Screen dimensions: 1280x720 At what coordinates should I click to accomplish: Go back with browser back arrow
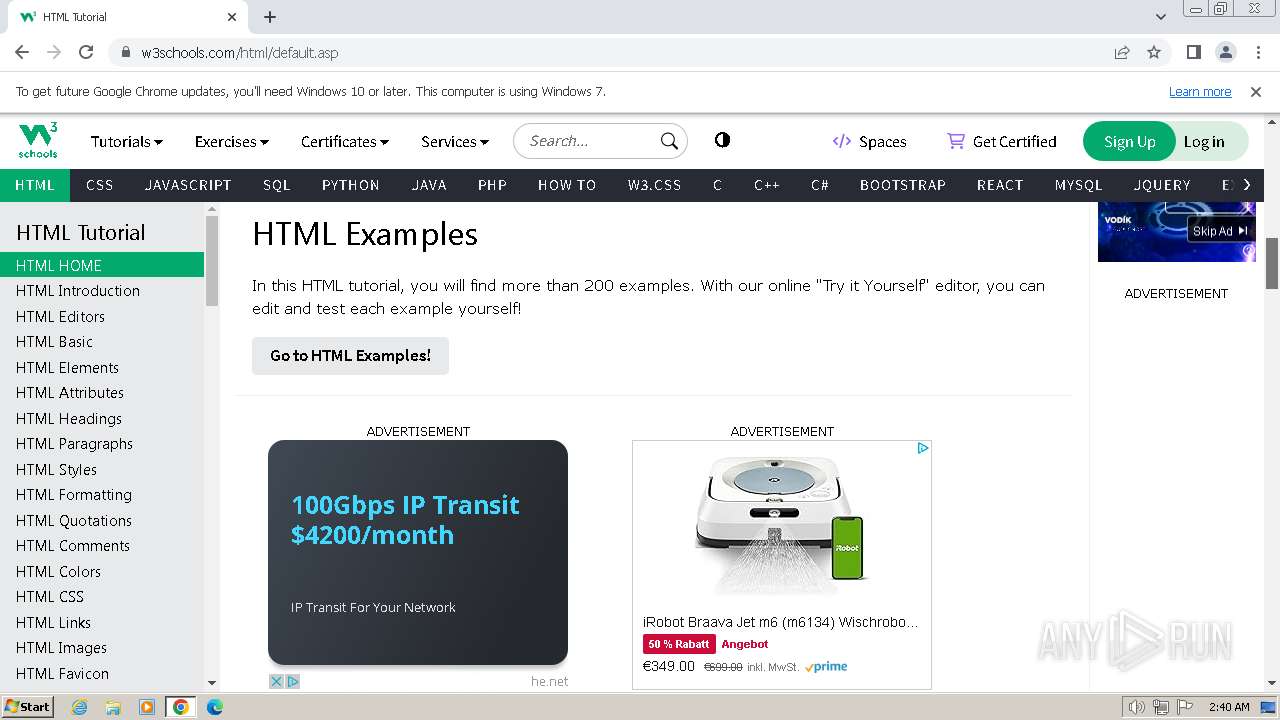pyautogui.click(x=22, y=52)
